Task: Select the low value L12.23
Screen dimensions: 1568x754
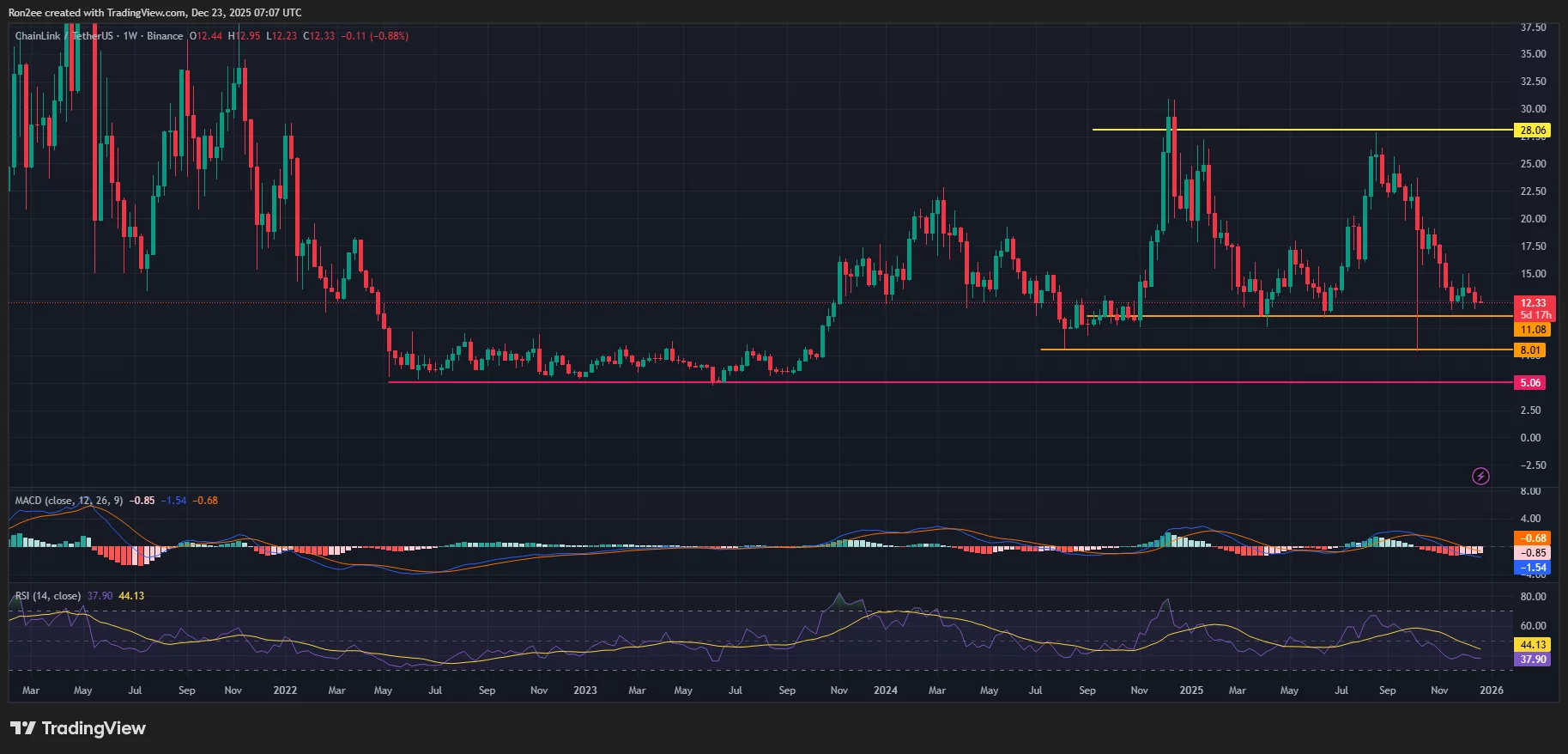Action: [x=282, y=36]
